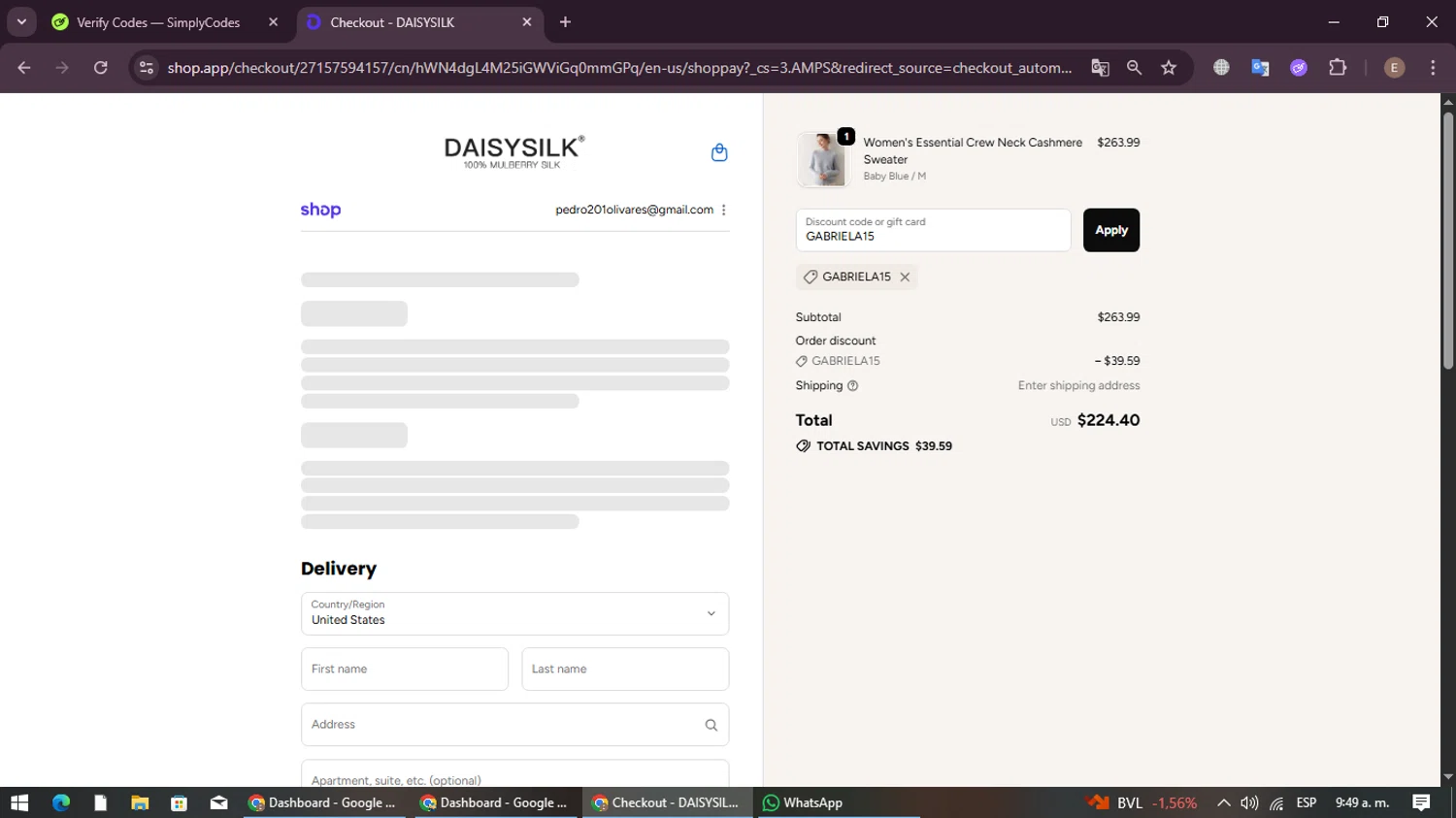Open account options menu beside email address
This screenshot has width=1456, height=818.
point(724,210)
